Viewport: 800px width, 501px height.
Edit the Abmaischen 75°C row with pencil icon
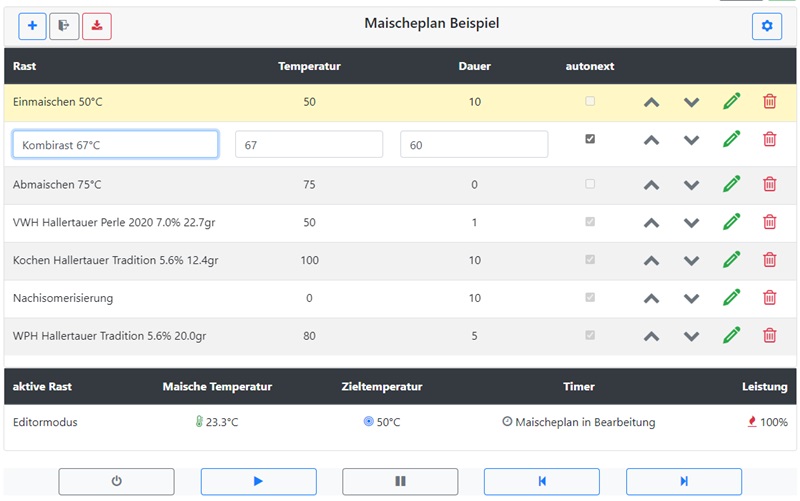731,184
